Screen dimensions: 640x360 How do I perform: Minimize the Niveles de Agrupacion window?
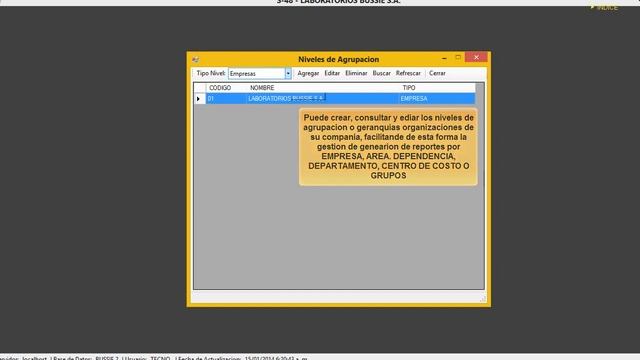click(444, 58)
